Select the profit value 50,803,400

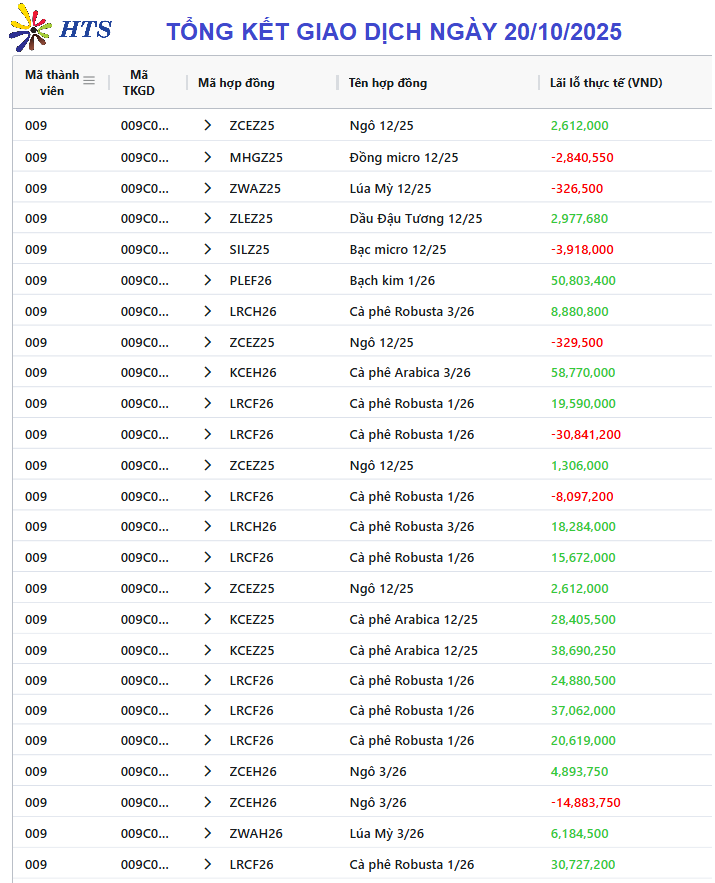(583, 280)
